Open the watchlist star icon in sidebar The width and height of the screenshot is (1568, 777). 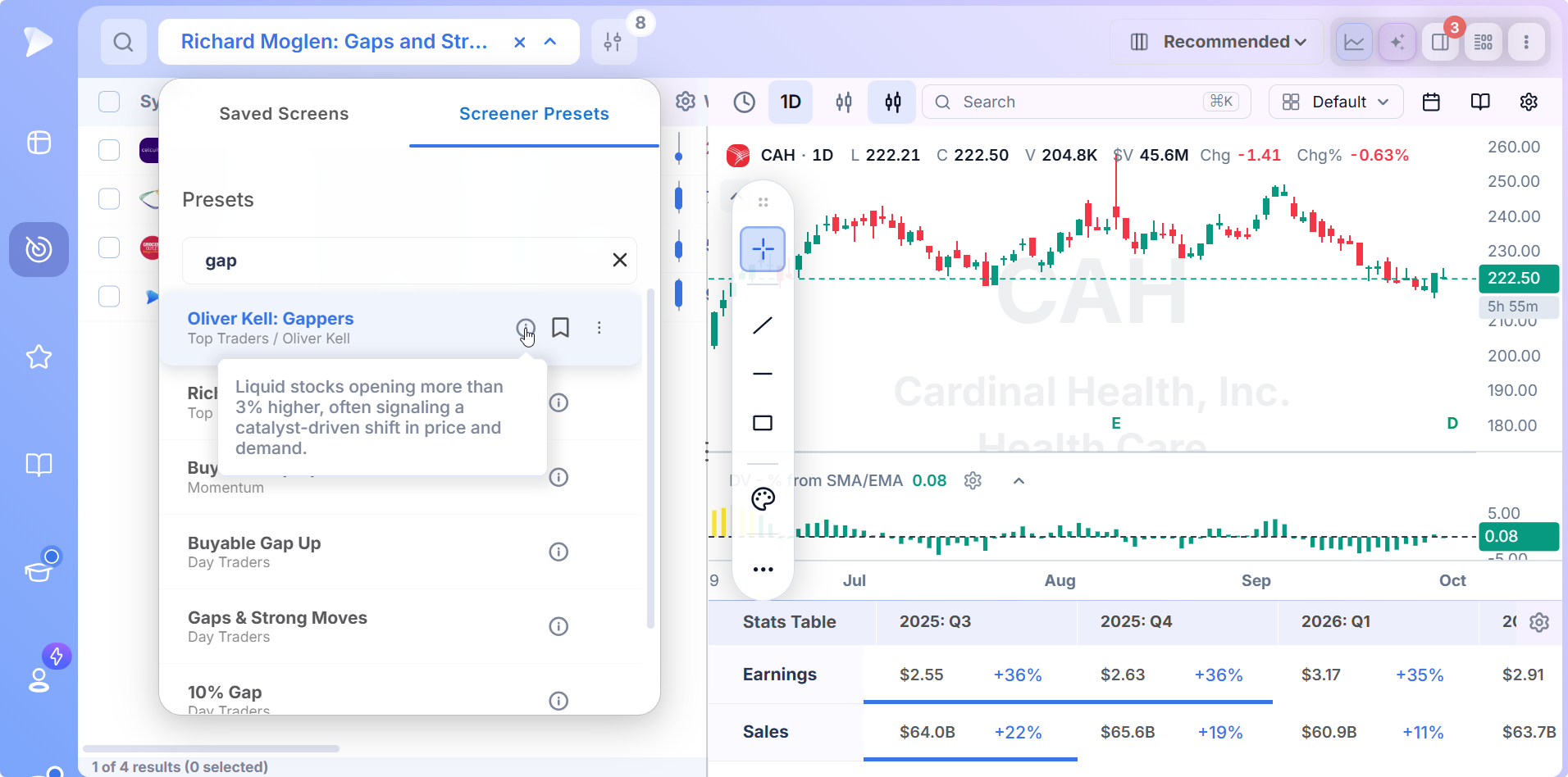(x=39, y=357)
